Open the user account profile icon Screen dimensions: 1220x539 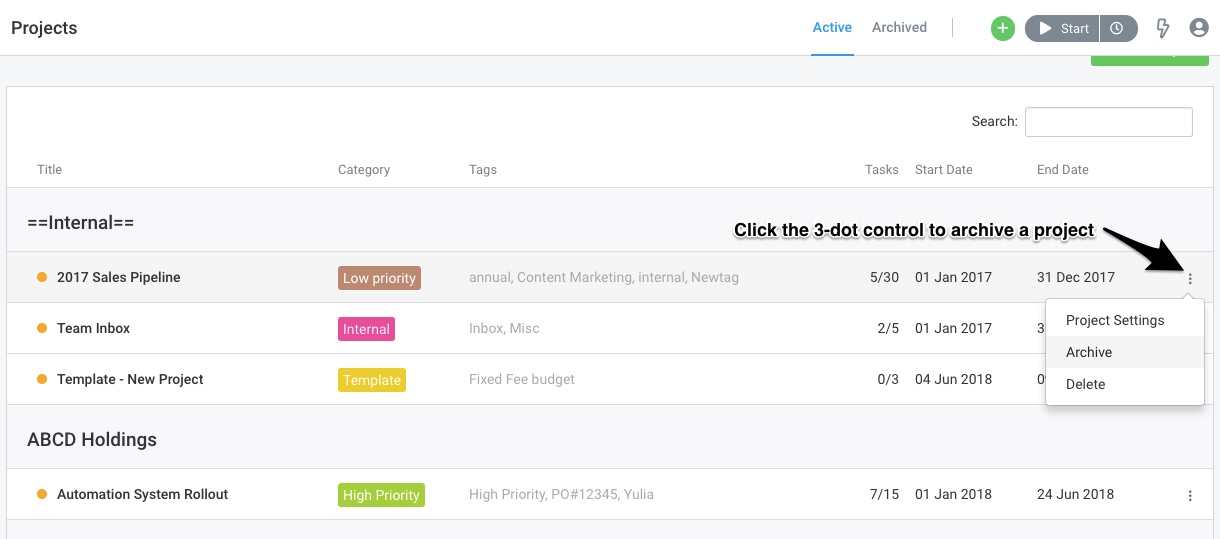[x=1199, y=28]
